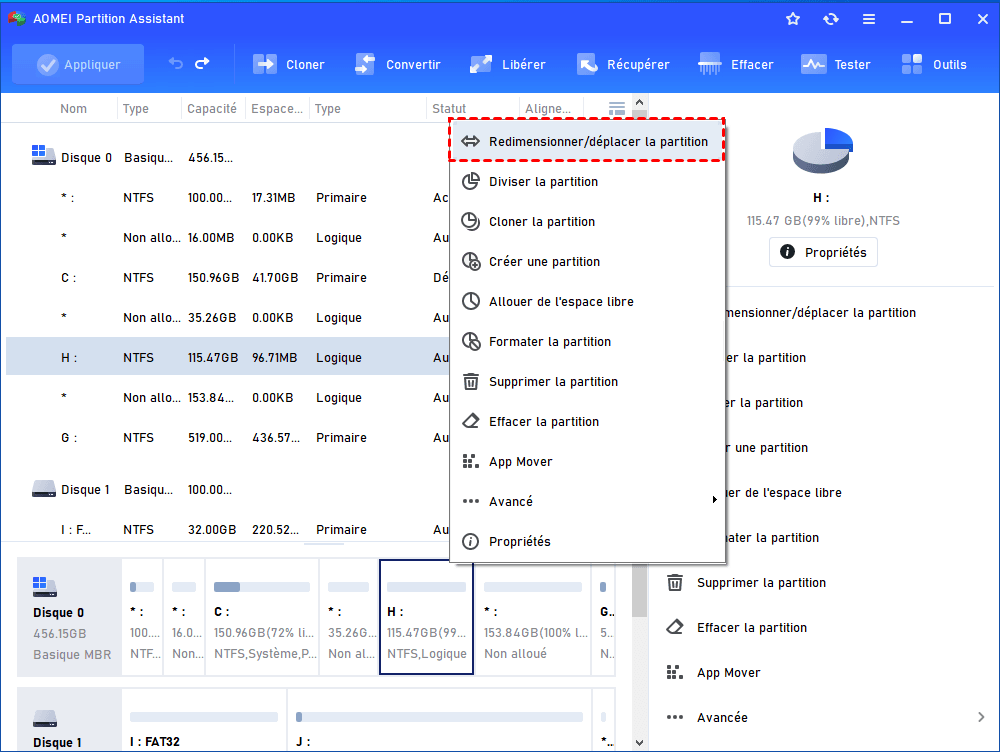Image resolution: width=1000 pixels, height=752 pixels.
Task: Click the trash icon beside Supprimer la partition
Action: (x=675, y=582)
